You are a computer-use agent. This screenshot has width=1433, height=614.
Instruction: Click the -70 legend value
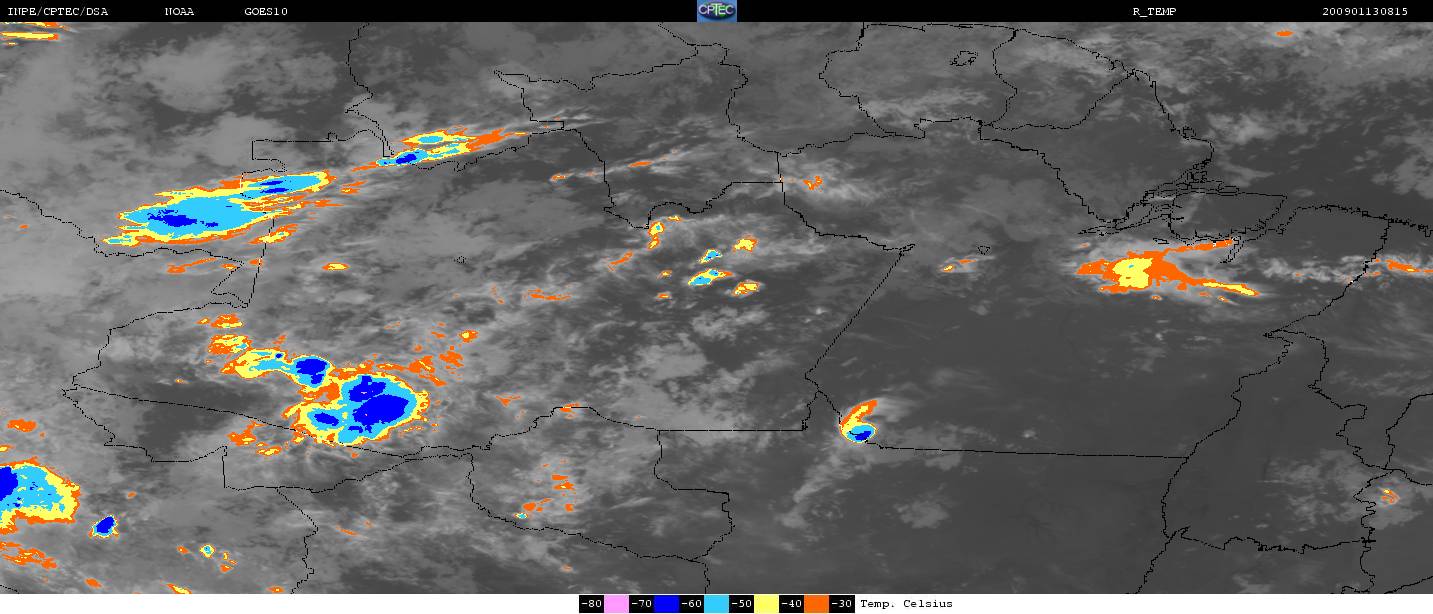tap(641, 604)
